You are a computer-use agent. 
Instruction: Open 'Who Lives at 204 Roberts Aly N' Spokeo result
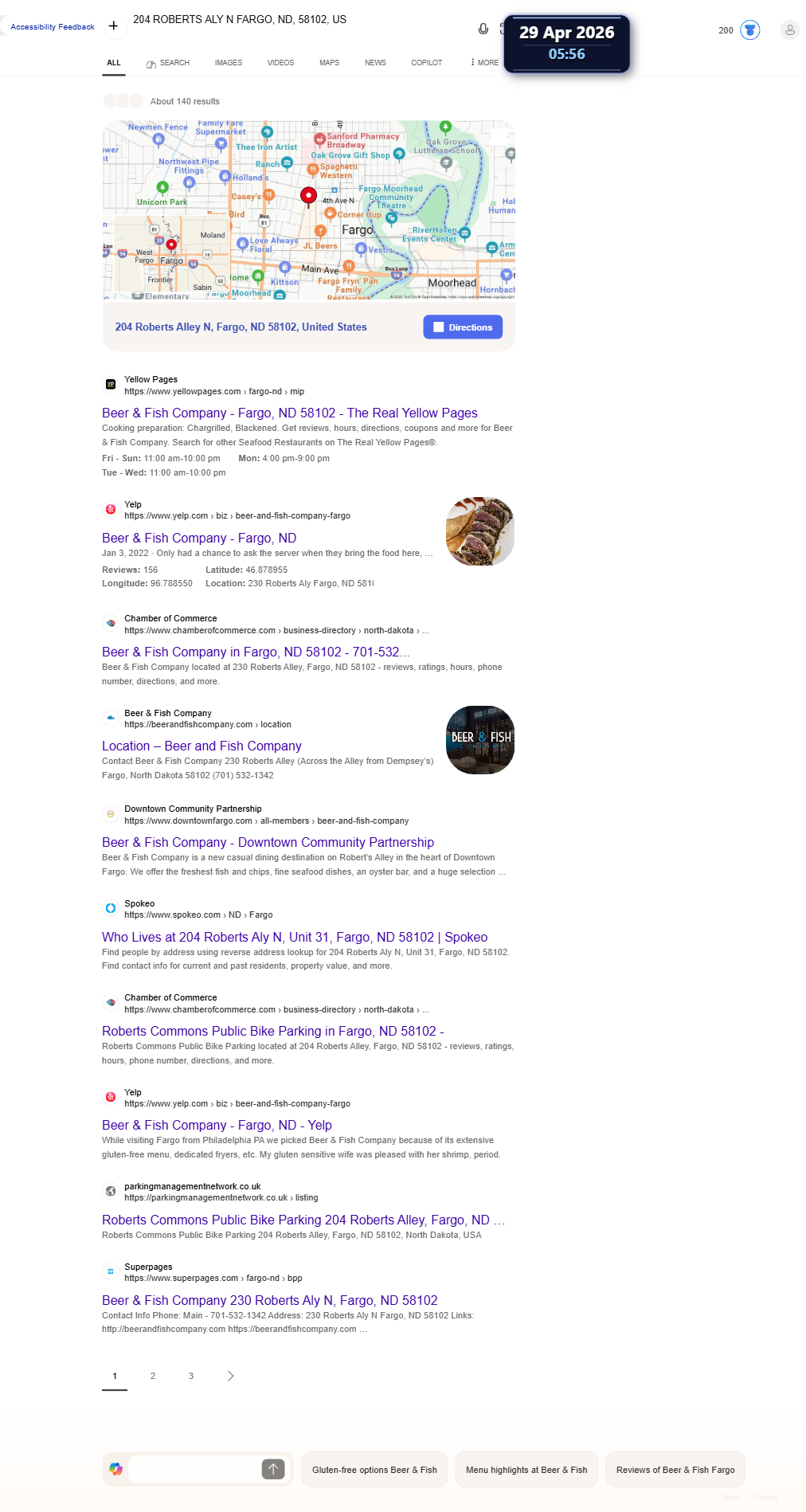(x=295, y=938)
